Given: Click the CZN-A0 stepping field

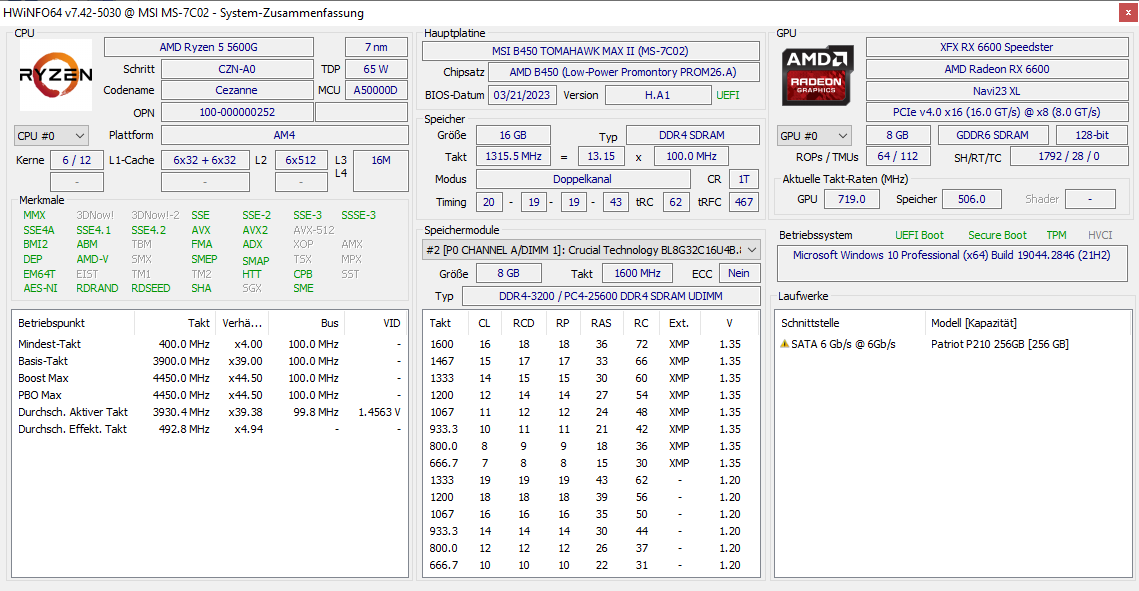Looking at the screenshot, I should pyautogui.click(x=237, y=69).
